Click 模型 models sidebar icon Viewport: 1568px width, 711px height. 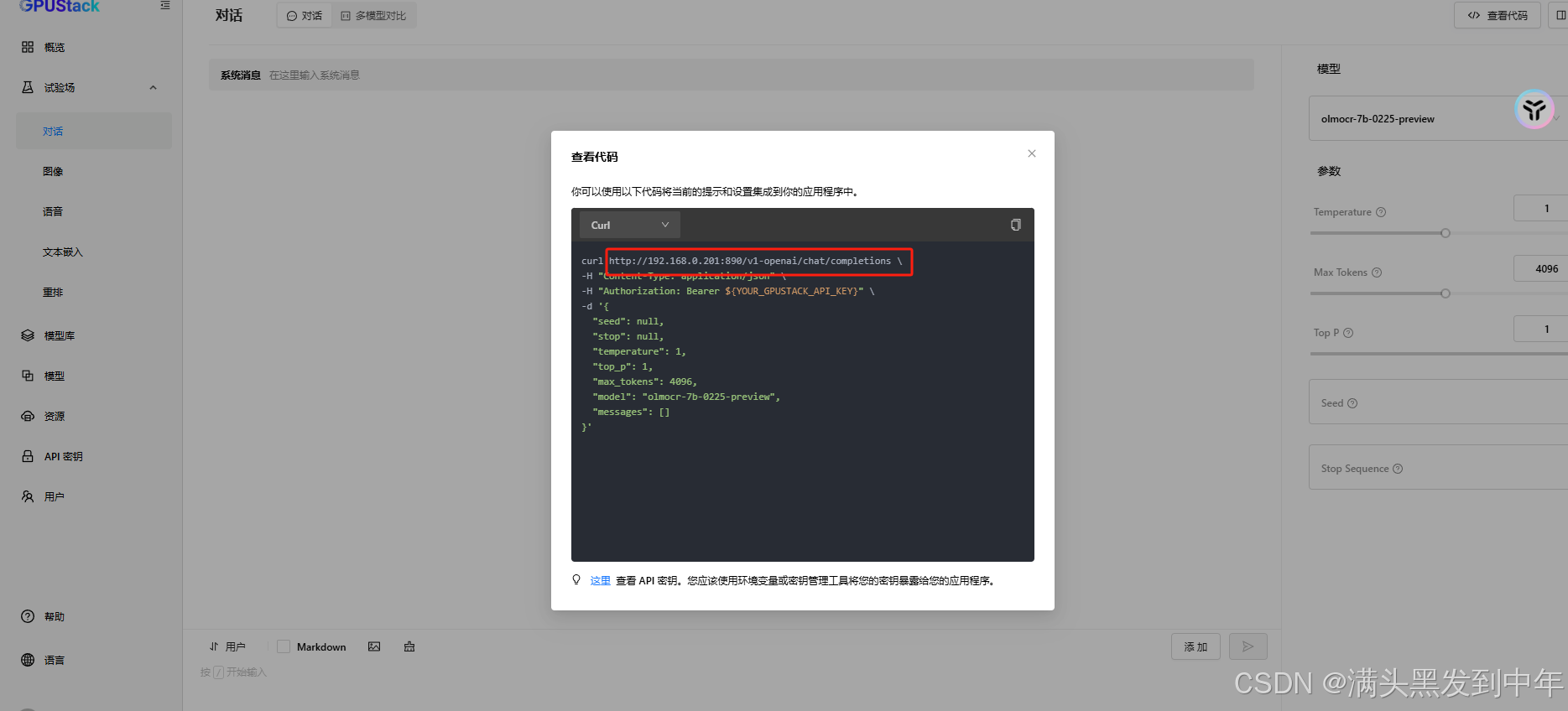28,376
